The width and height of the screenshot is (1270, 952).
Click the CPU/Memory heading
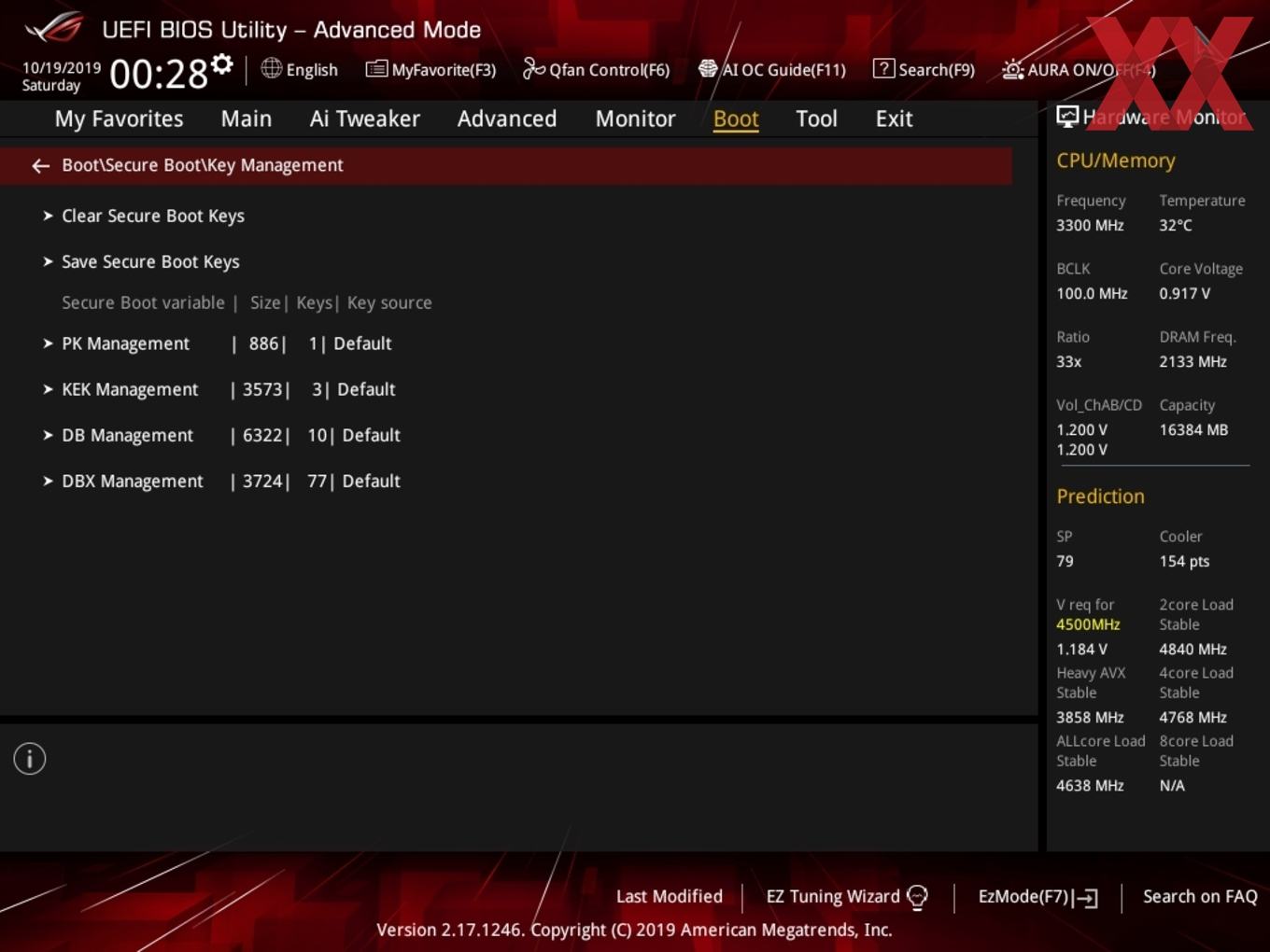[x=1116, y=161]
